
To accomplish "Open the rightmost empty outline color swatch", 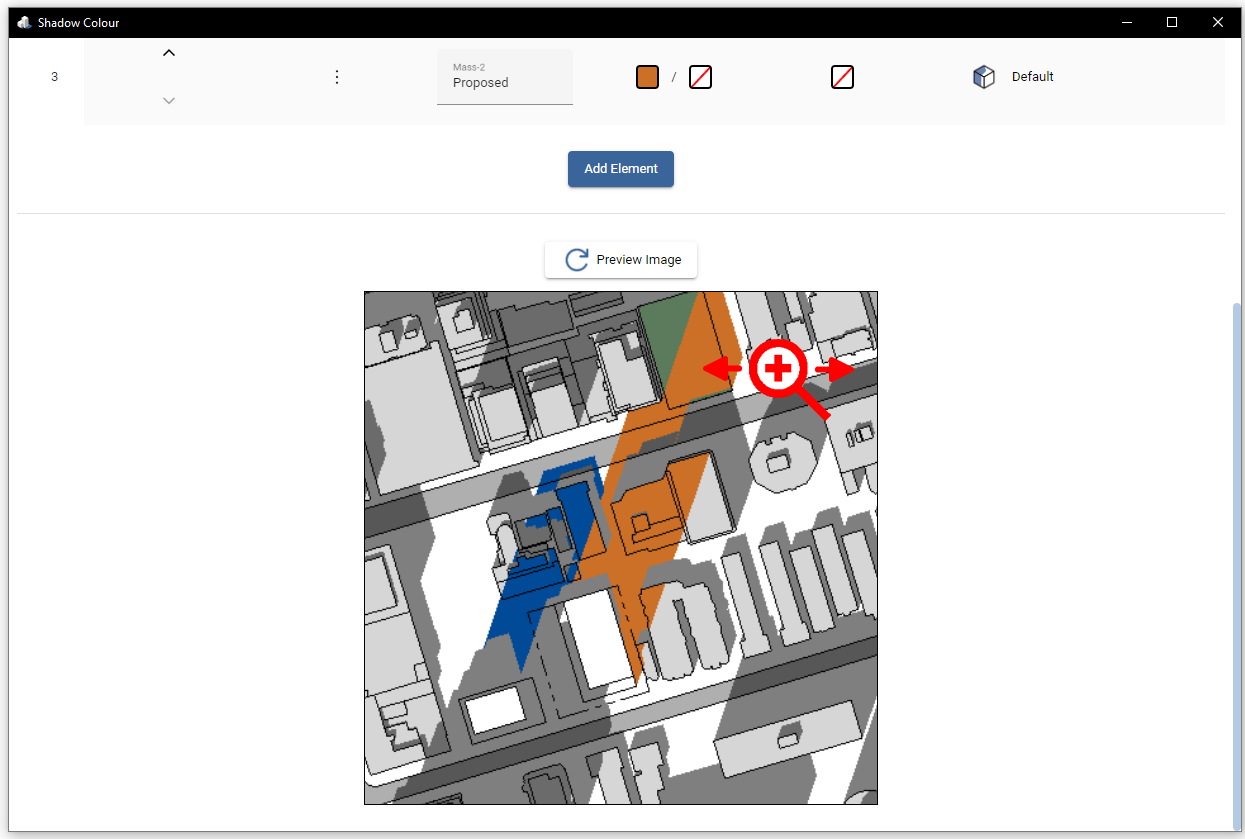I will 842,76.
